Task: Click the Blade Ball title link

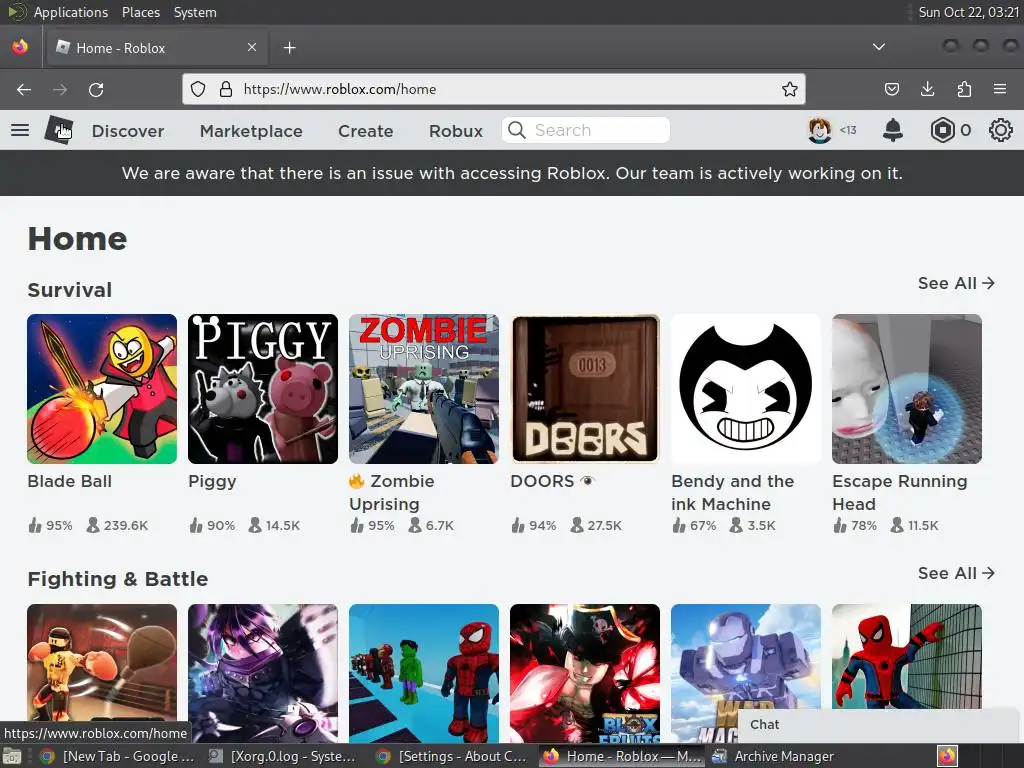Action: coord(69,481)
